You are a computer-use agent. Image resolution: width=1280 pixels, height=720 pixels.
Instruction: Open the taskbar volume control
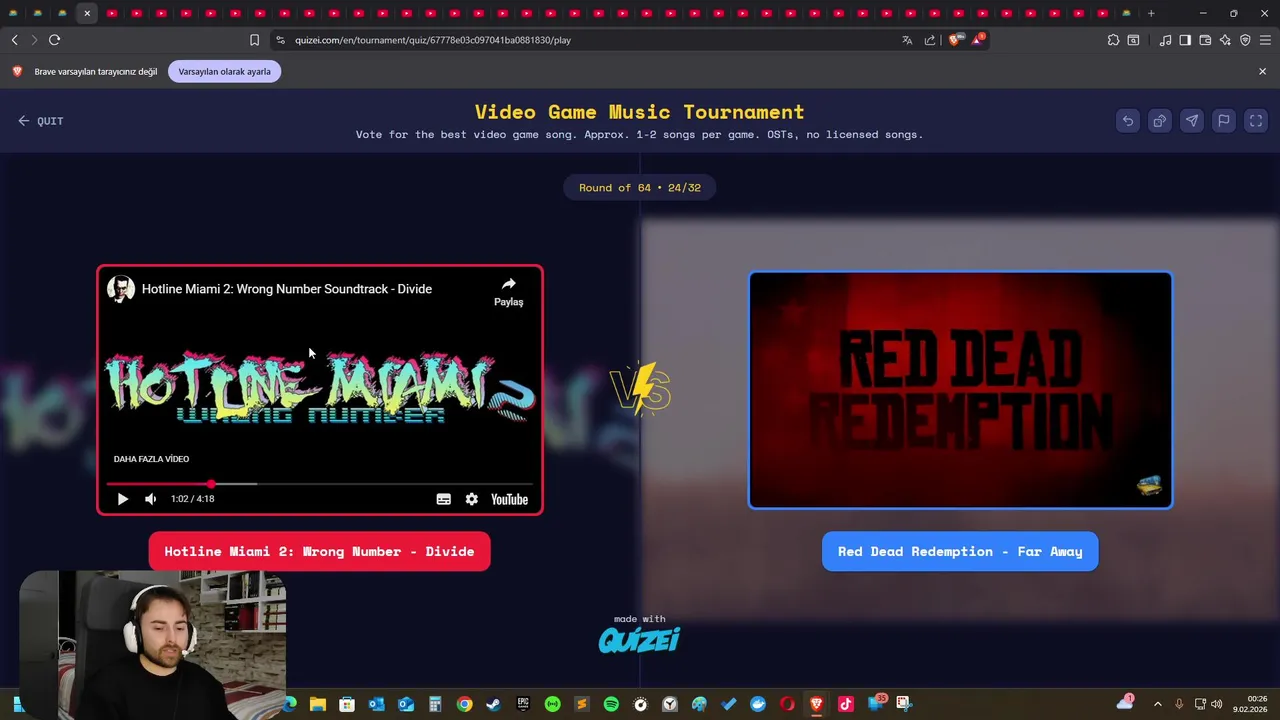tap(1216, 704)
